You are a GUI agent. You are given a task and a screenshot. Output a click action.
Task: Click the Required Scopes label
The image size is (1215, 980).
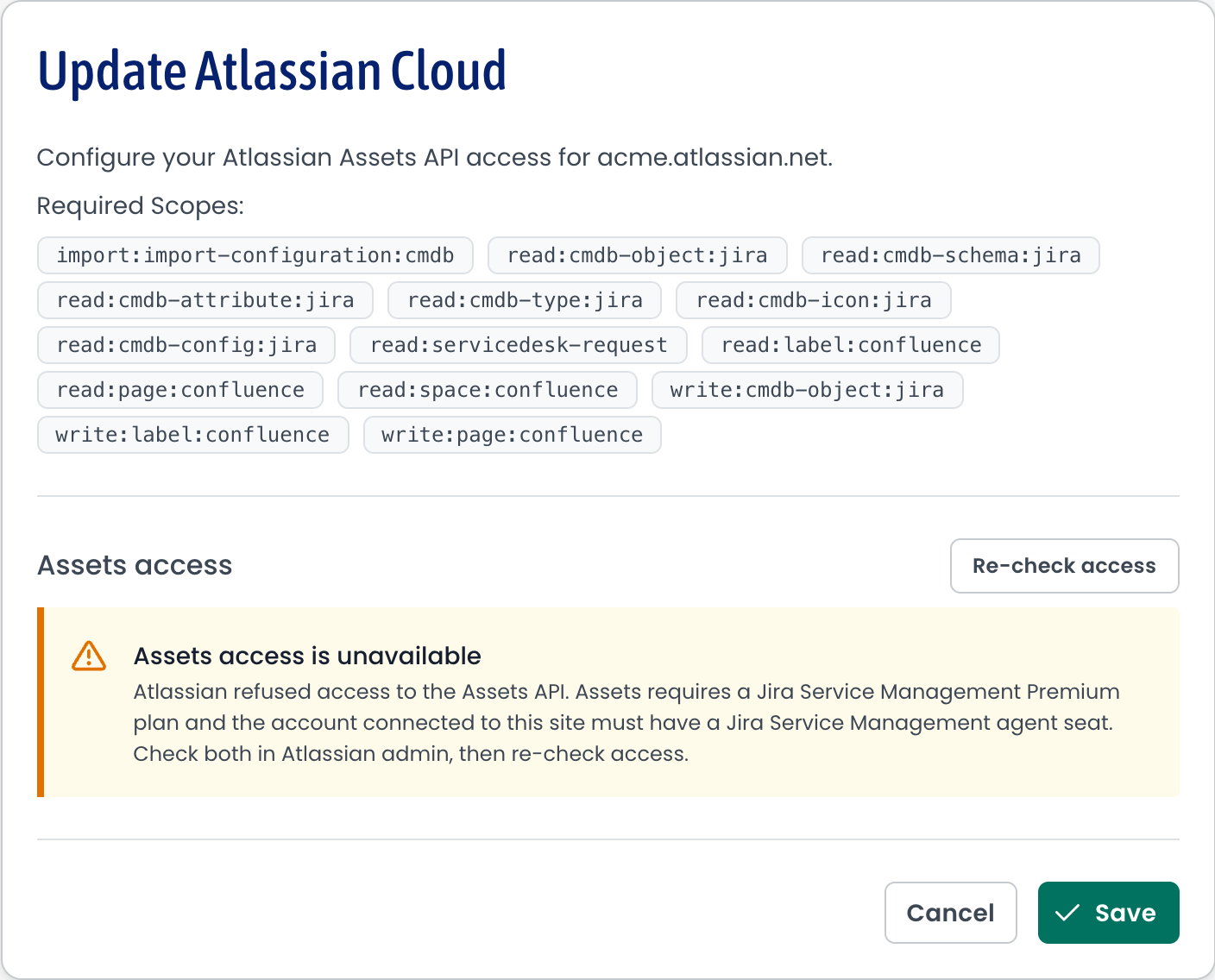(x=141, y=206)
